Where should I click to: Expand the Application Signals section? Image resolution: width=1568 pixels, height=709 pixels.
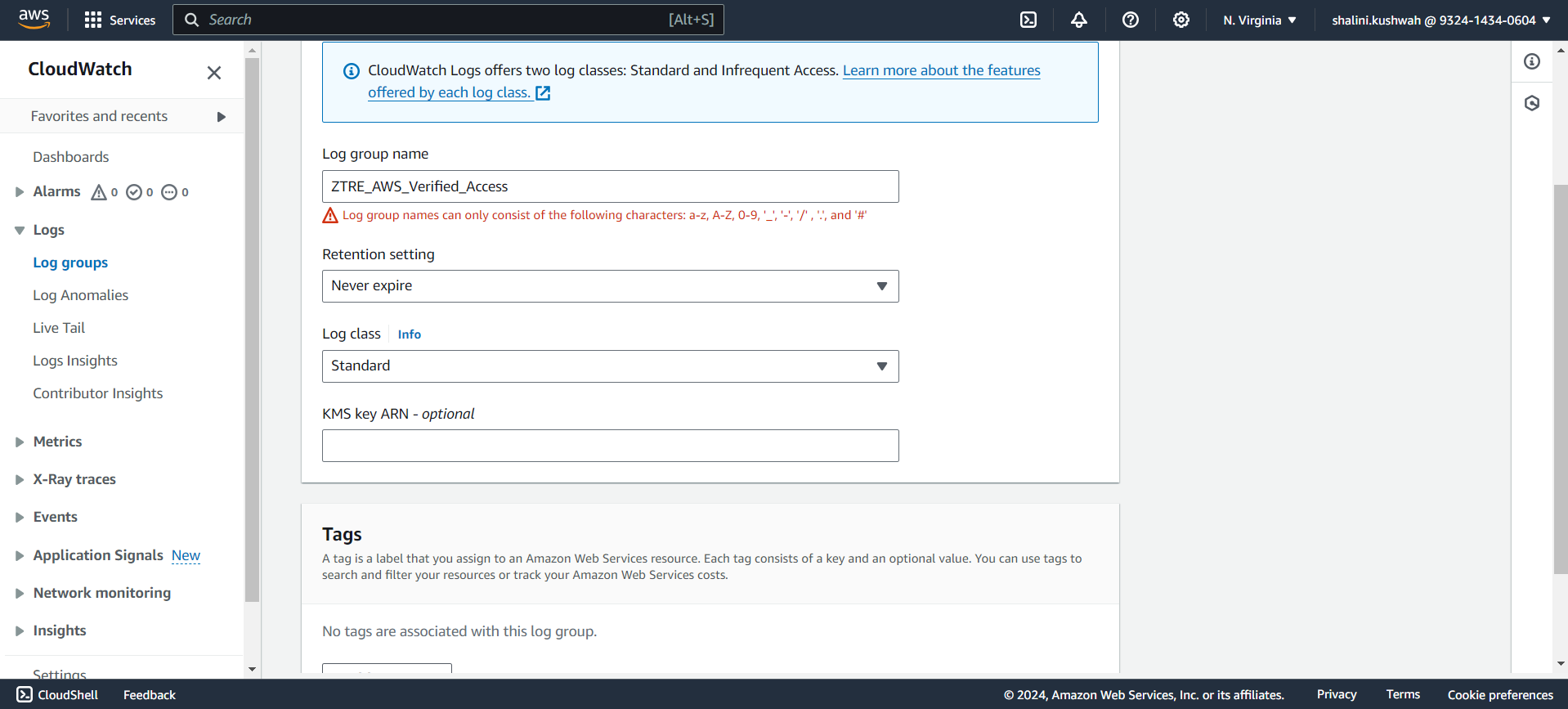pos(20,556)
